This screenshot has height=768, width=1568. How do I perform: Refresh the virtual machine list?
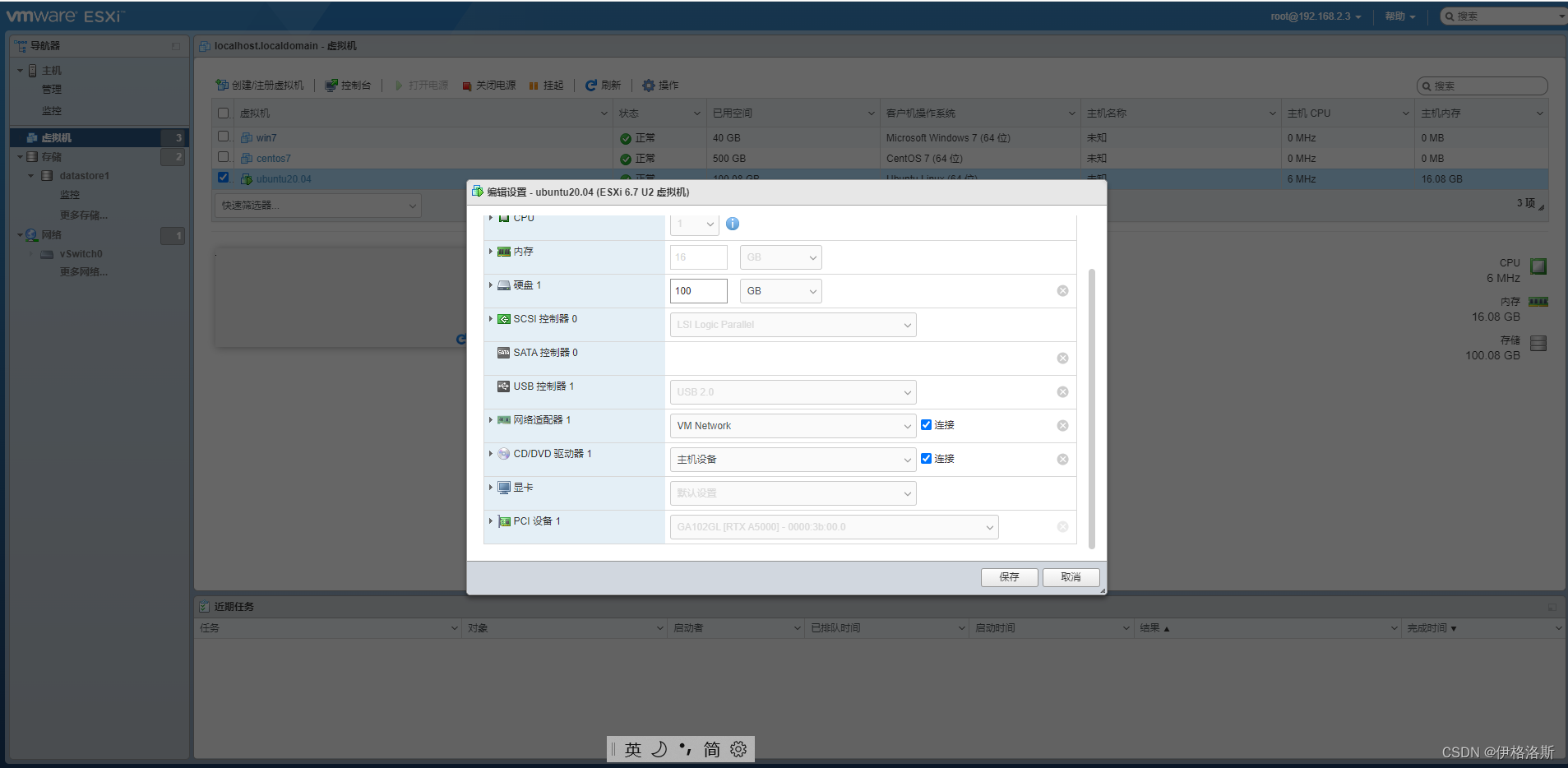click(603, 85)
